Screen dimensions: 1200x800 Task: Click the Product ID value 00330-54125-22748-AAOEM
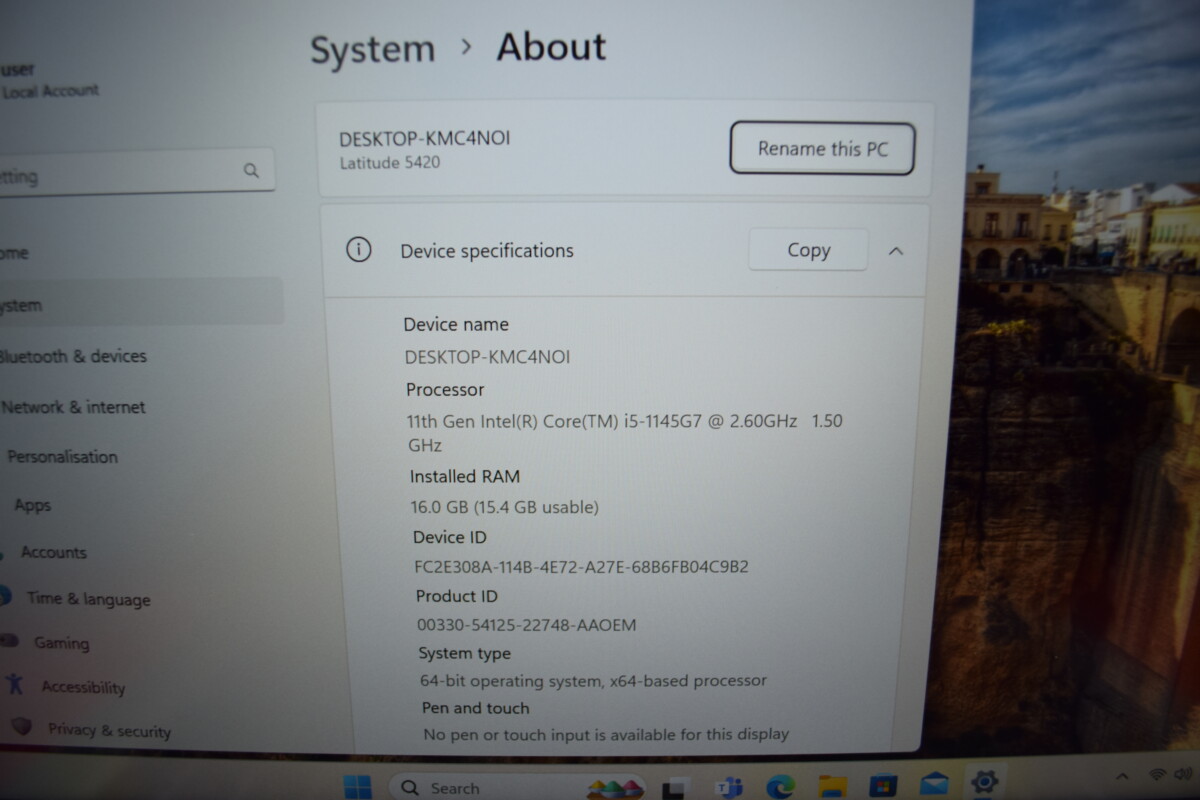coord(526,625)
